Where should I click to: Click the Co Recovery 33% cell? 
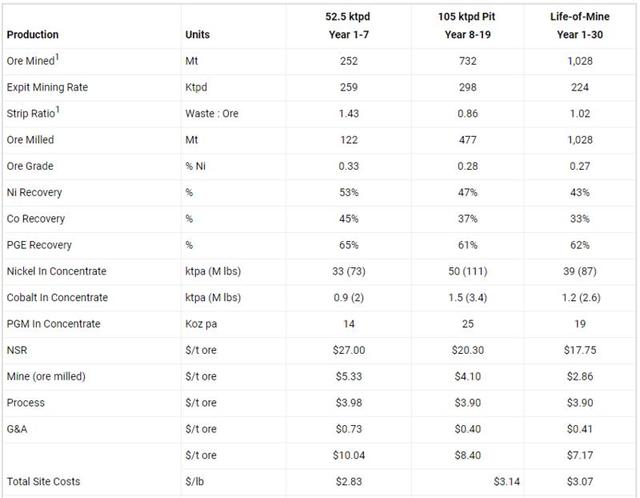tap(580, 219)
